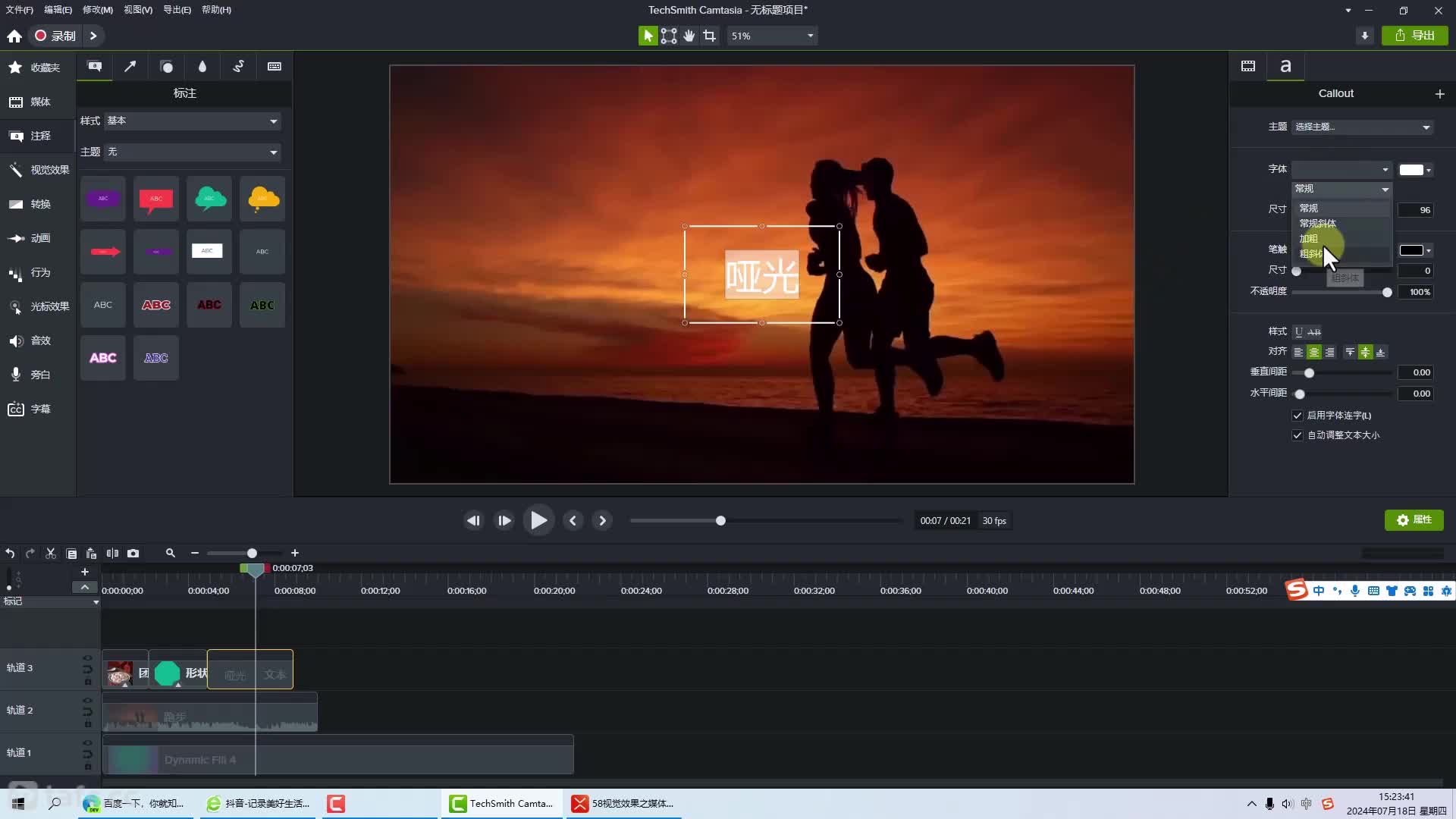The image size is (1456, 819).
Task: Open the 选择主题 dropdown in Callout properties
Action: pos(1362,127)
